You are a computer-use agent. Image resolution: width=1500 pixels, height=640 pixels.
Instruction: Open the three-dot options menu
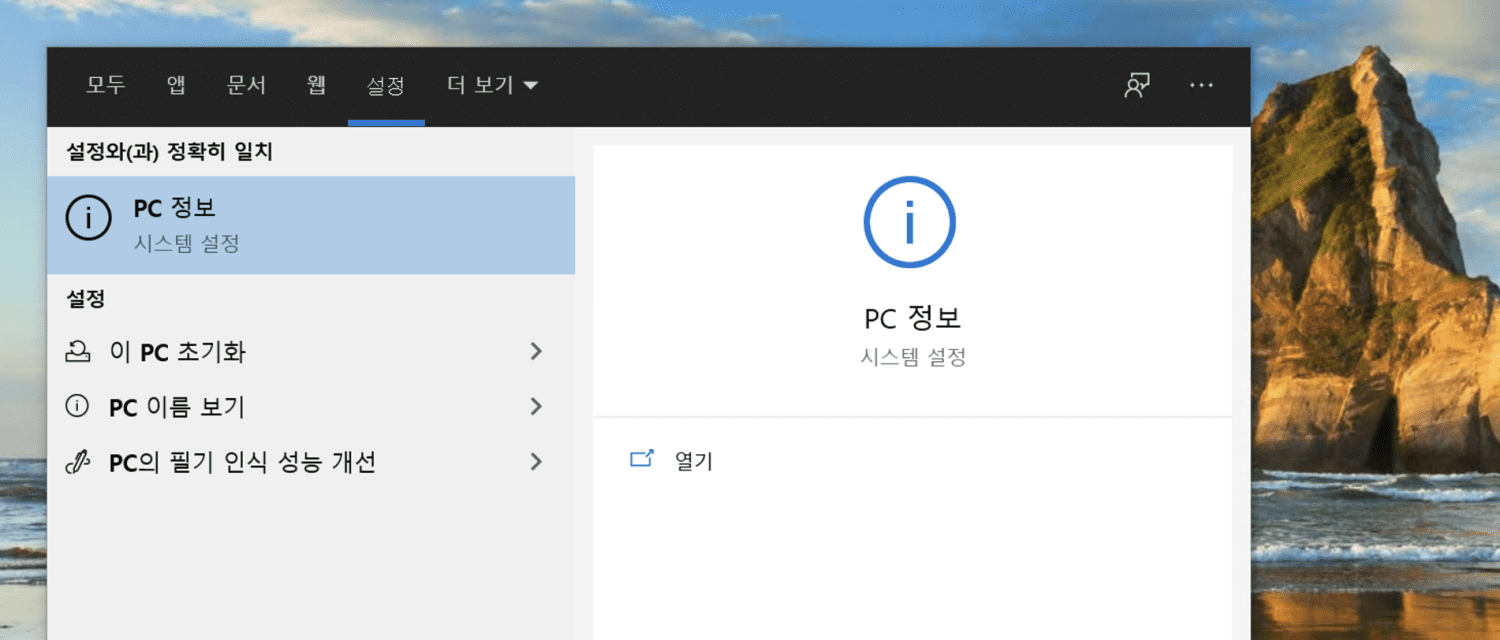1201,85
